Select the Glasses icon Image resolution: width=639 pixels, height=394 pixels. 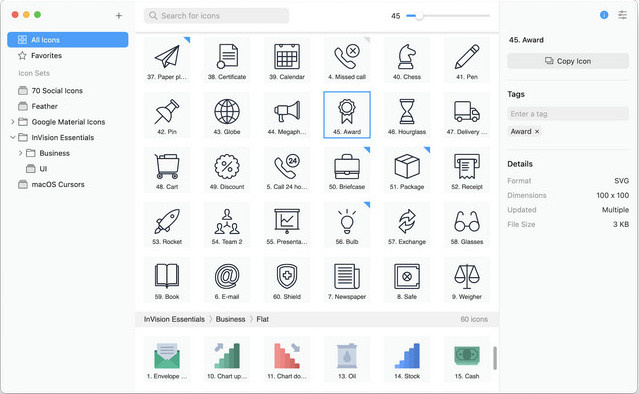coord(467,225)
